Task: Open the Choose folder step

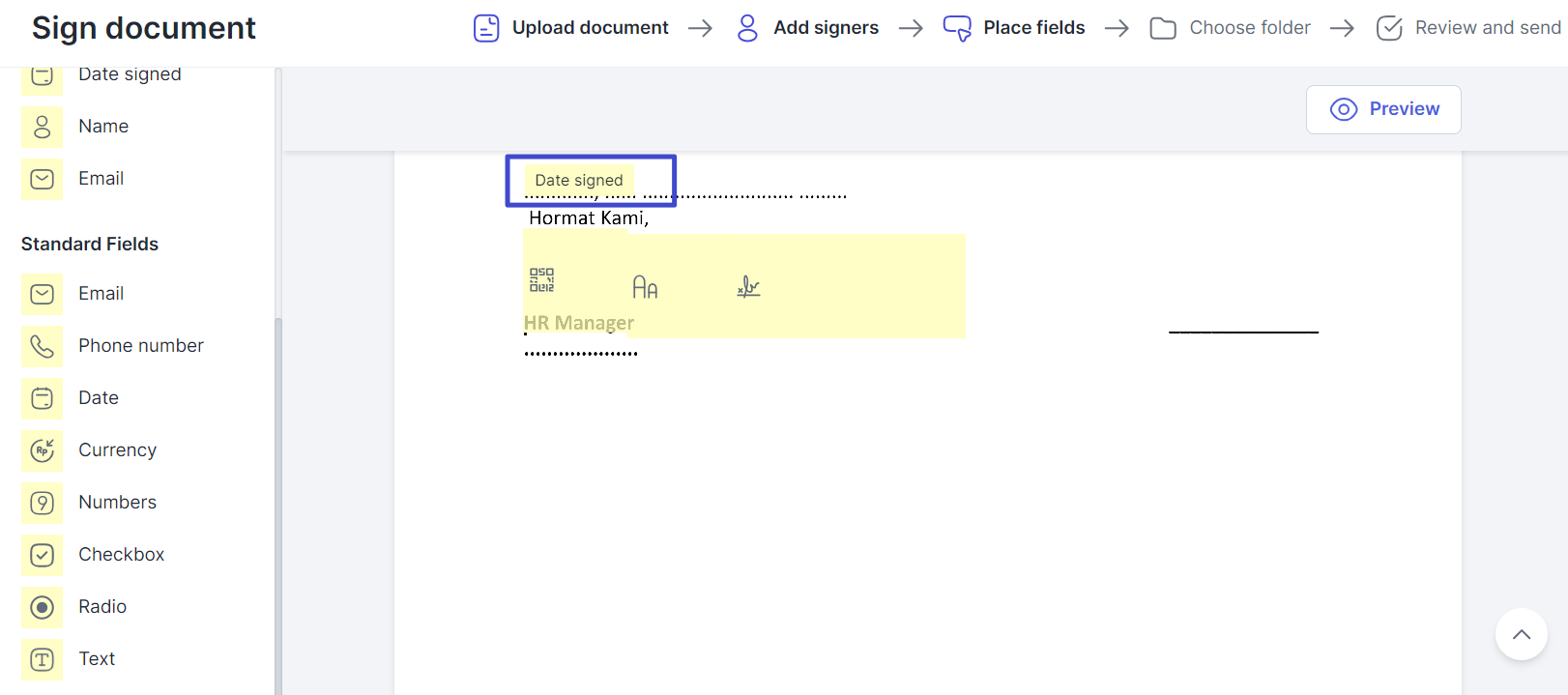Action: pyautogui.click(x=1231, y=28)
